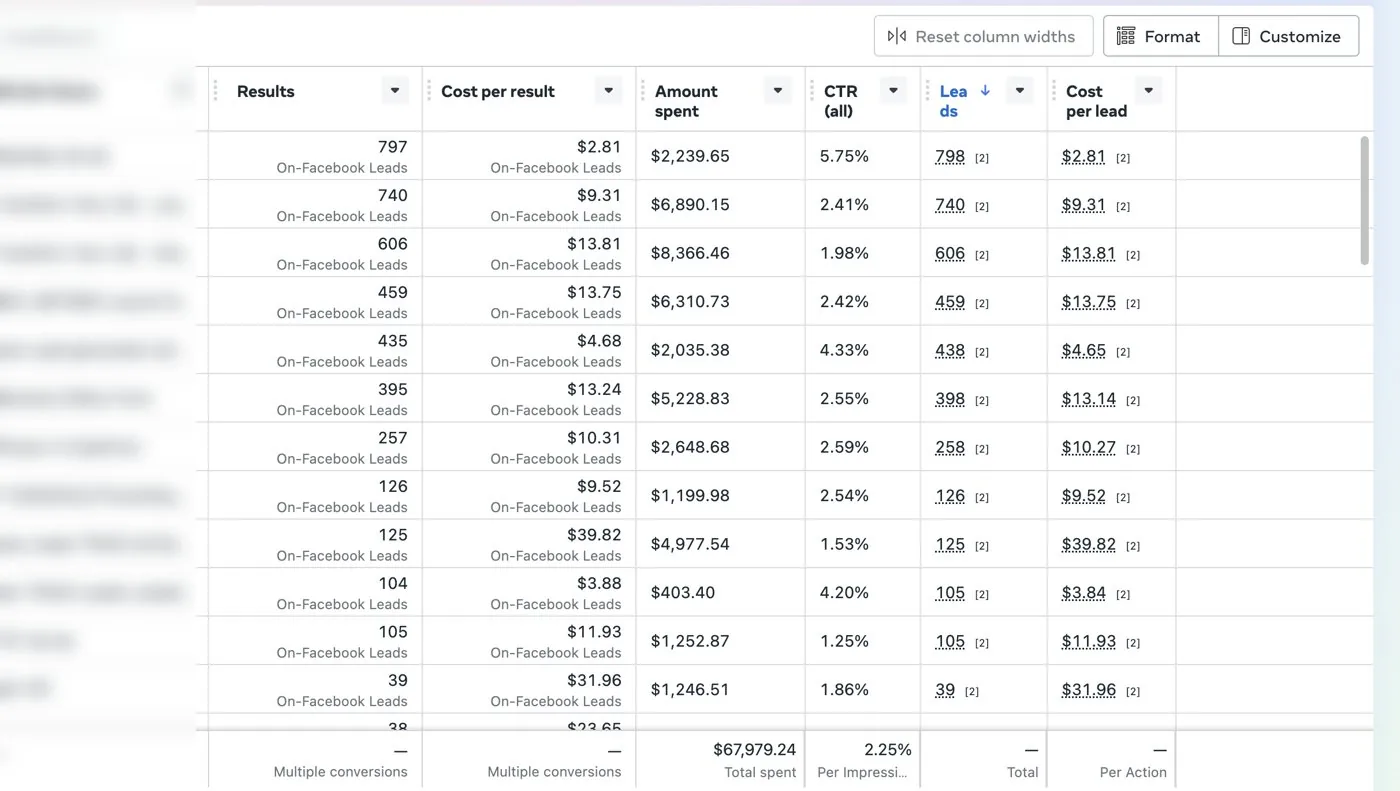Click the $39.82 cost per lead value
The height and width of the screenshot is (791, 1400).
coord(1089,544)
